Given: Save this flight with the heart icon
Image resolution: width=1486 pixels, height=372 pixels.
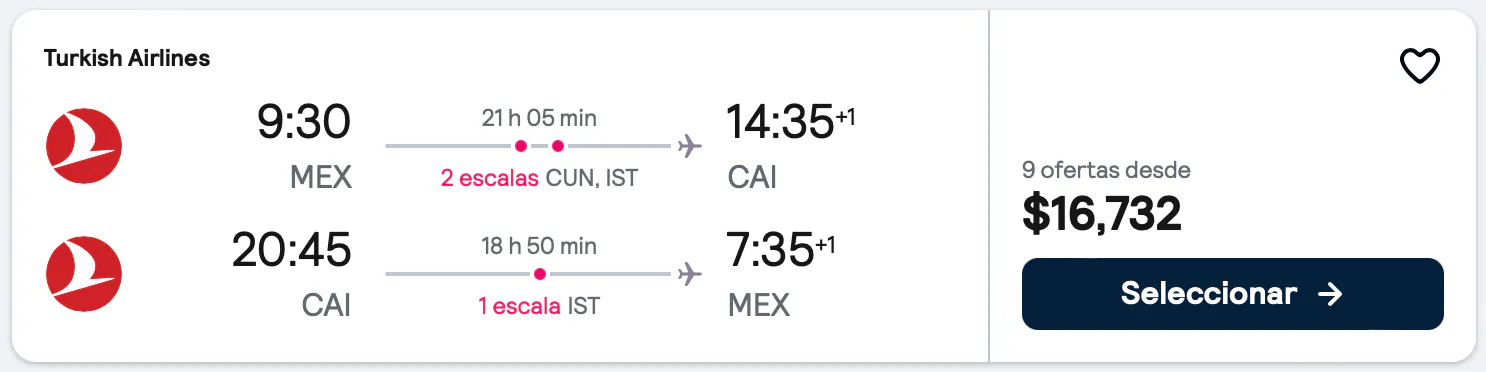Looking at the screenshot, I should point(1418,67).
